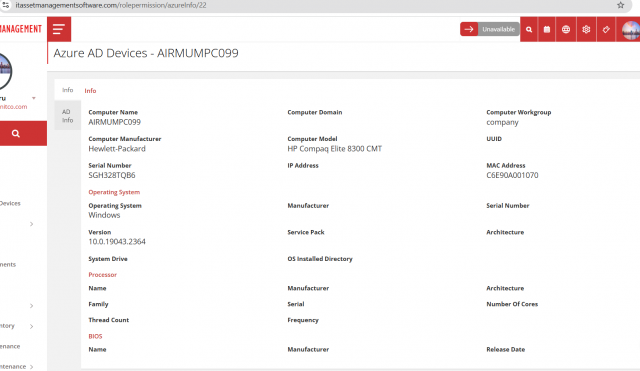Open settings gear in the top toolbar

tap(586, 29)
